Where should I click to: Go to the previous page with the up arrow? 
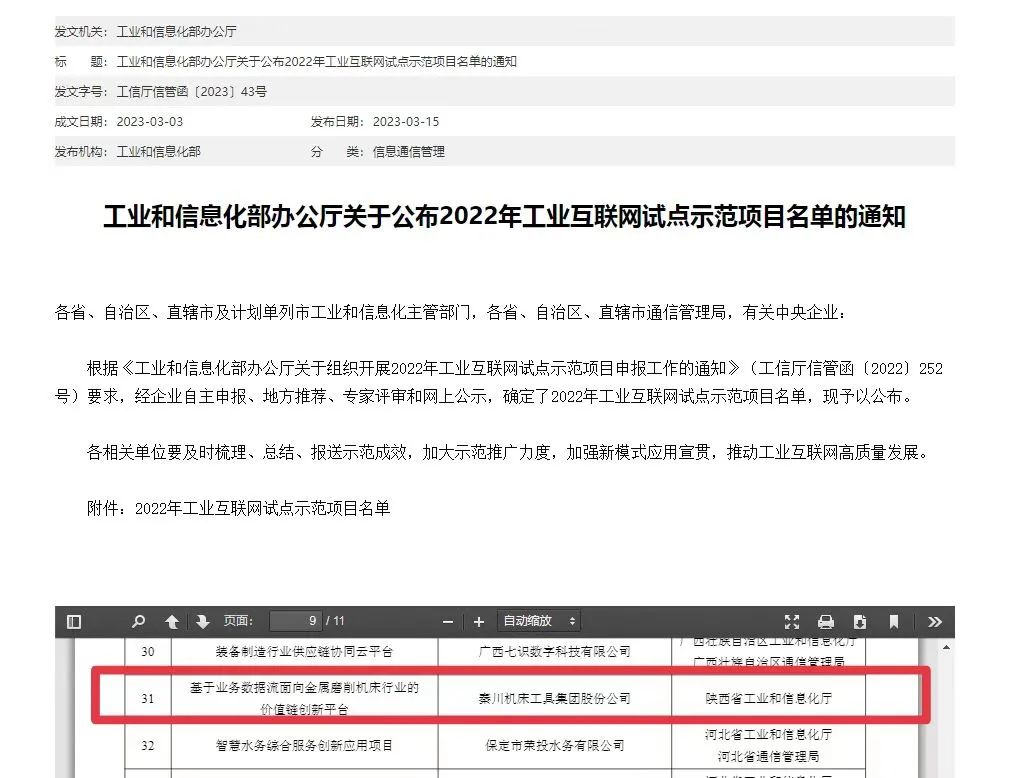coord(170,621)
